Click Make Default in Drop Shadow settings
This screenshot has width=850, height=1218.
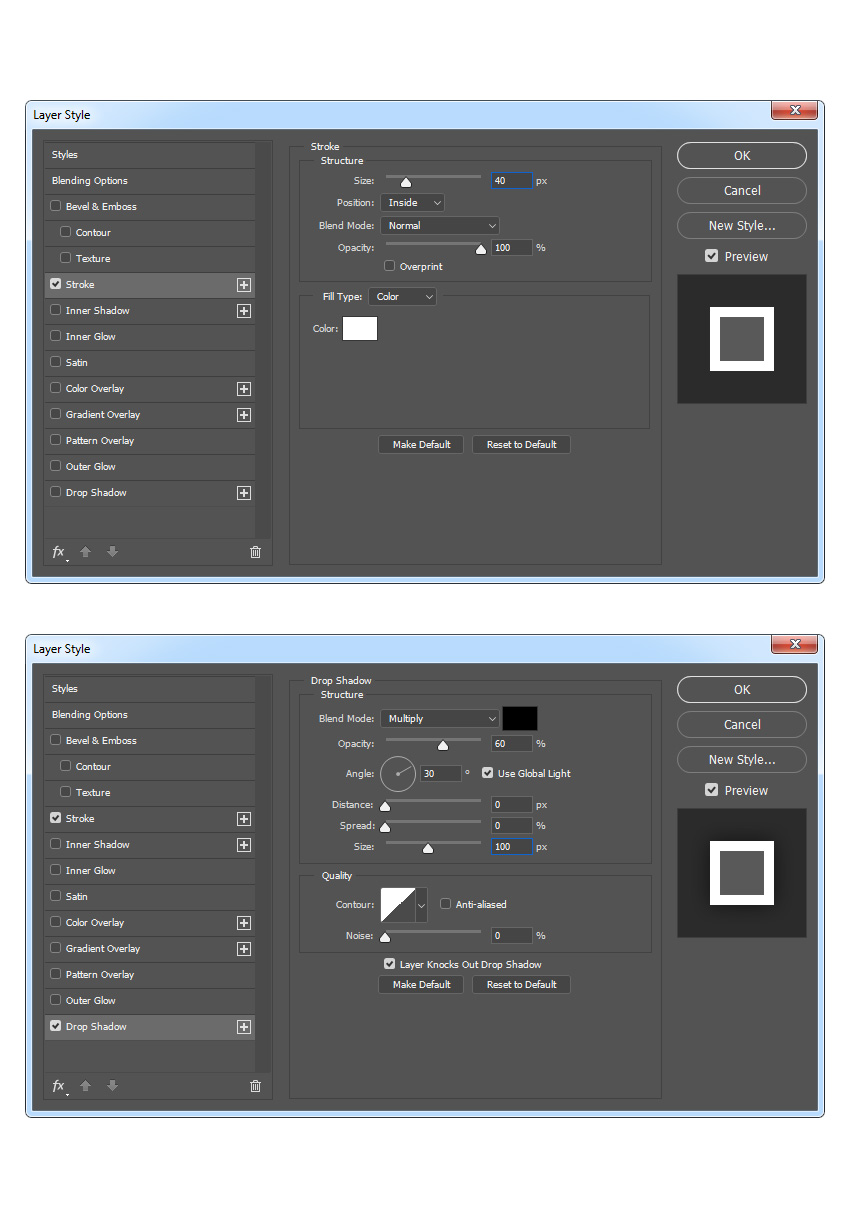(x=421, y=984)
